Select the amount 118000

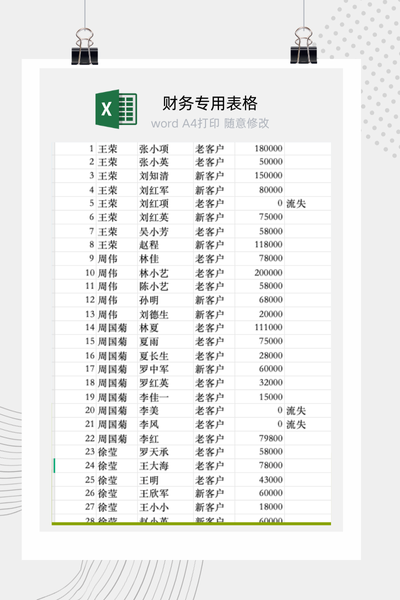pos(268,244)
